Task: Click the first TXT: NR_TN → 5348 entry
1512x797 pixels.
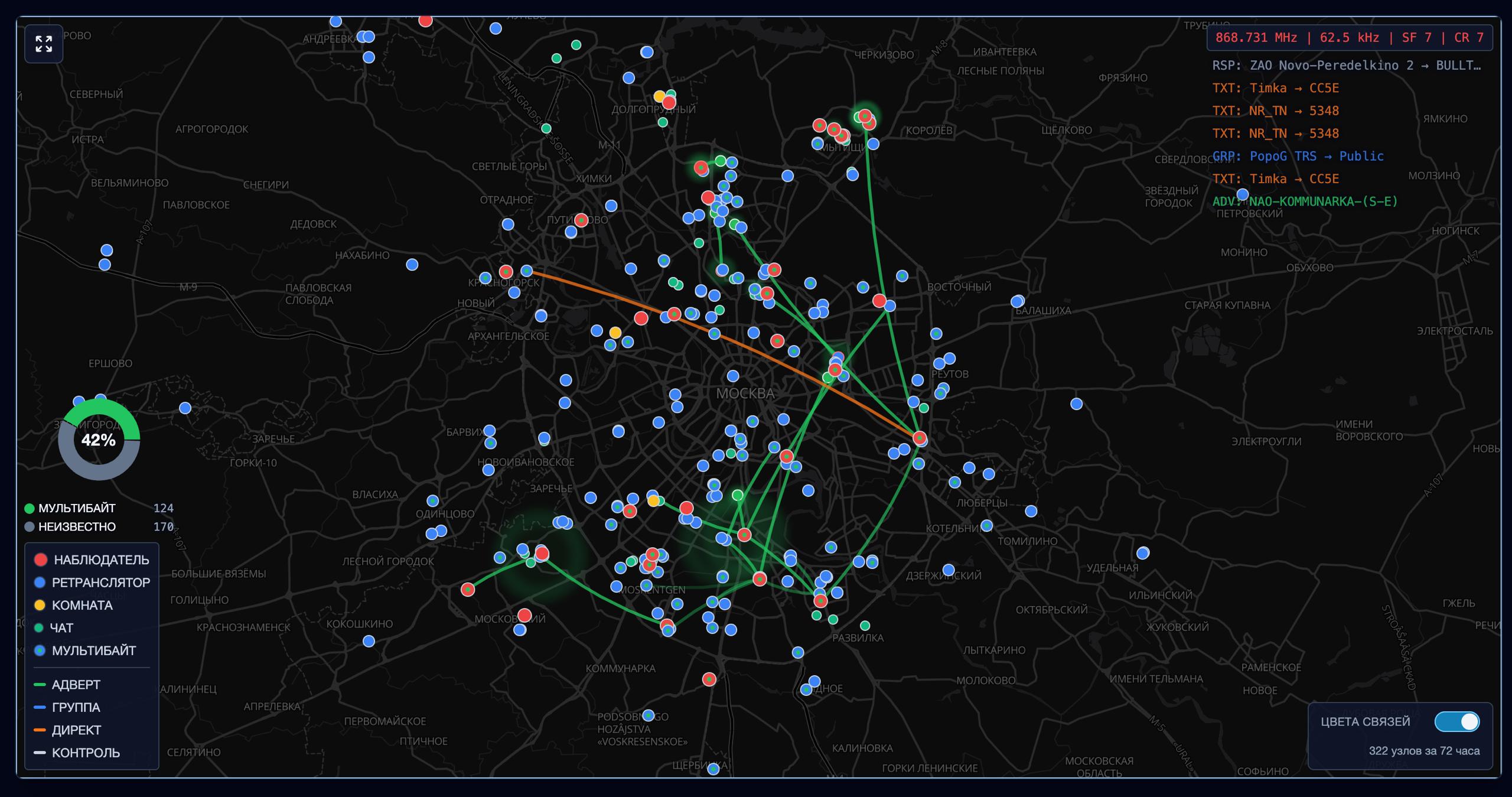Action: tap(1276, 111)
